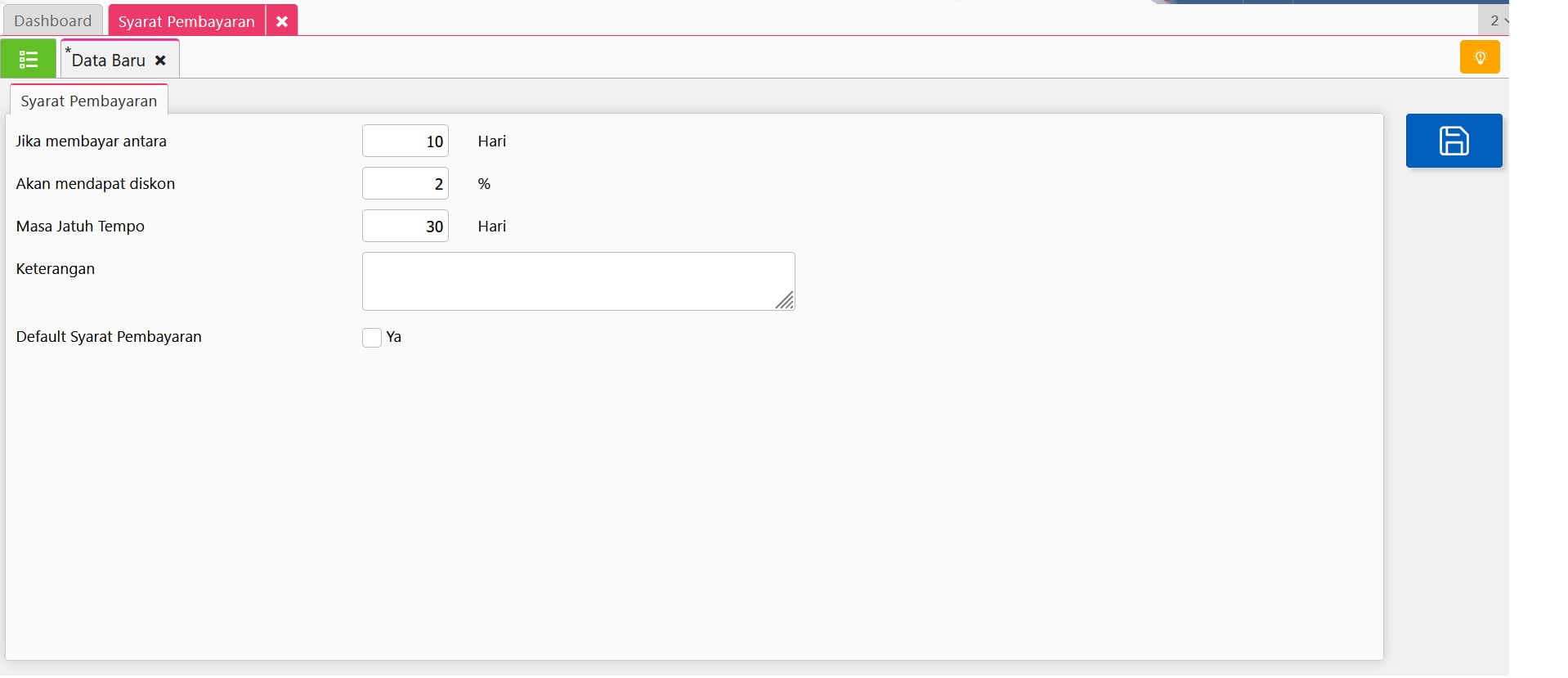The height and width of the screenshot is (678, 1568).
Task: Click the "Keterangan" field label
Action: point(56,269)
